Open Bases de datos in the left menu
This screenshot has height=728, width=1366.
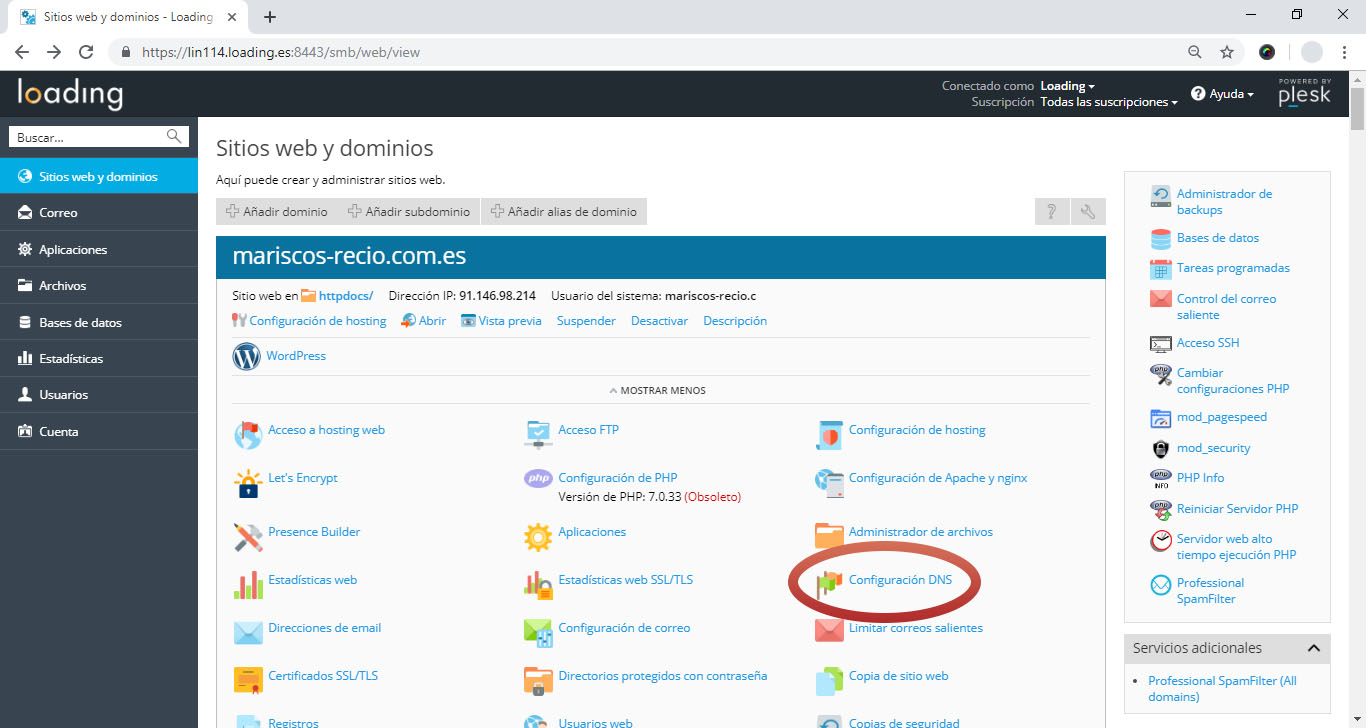99,322
